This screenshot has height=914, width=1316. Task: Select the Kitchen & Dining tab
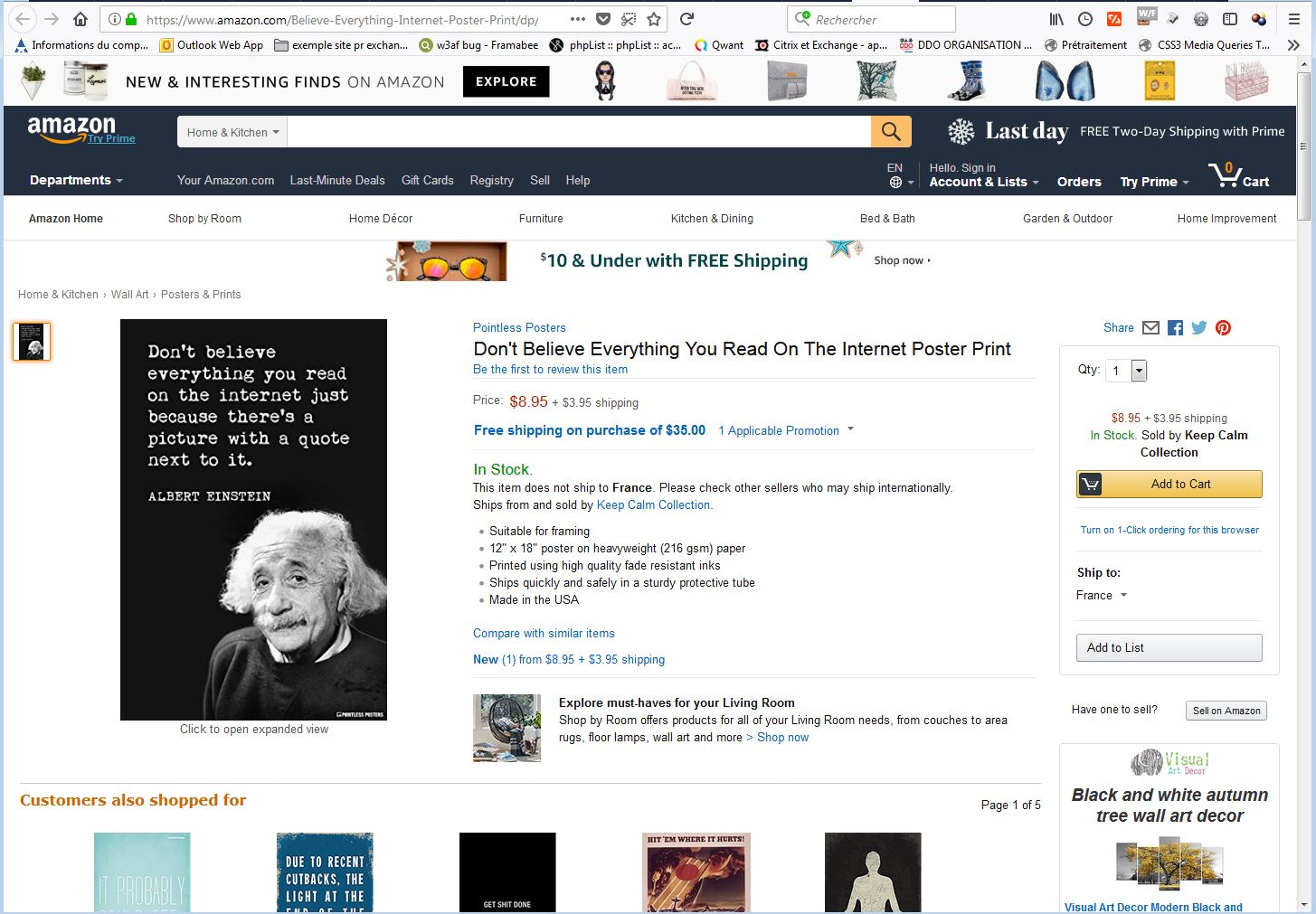coord(712,219)
